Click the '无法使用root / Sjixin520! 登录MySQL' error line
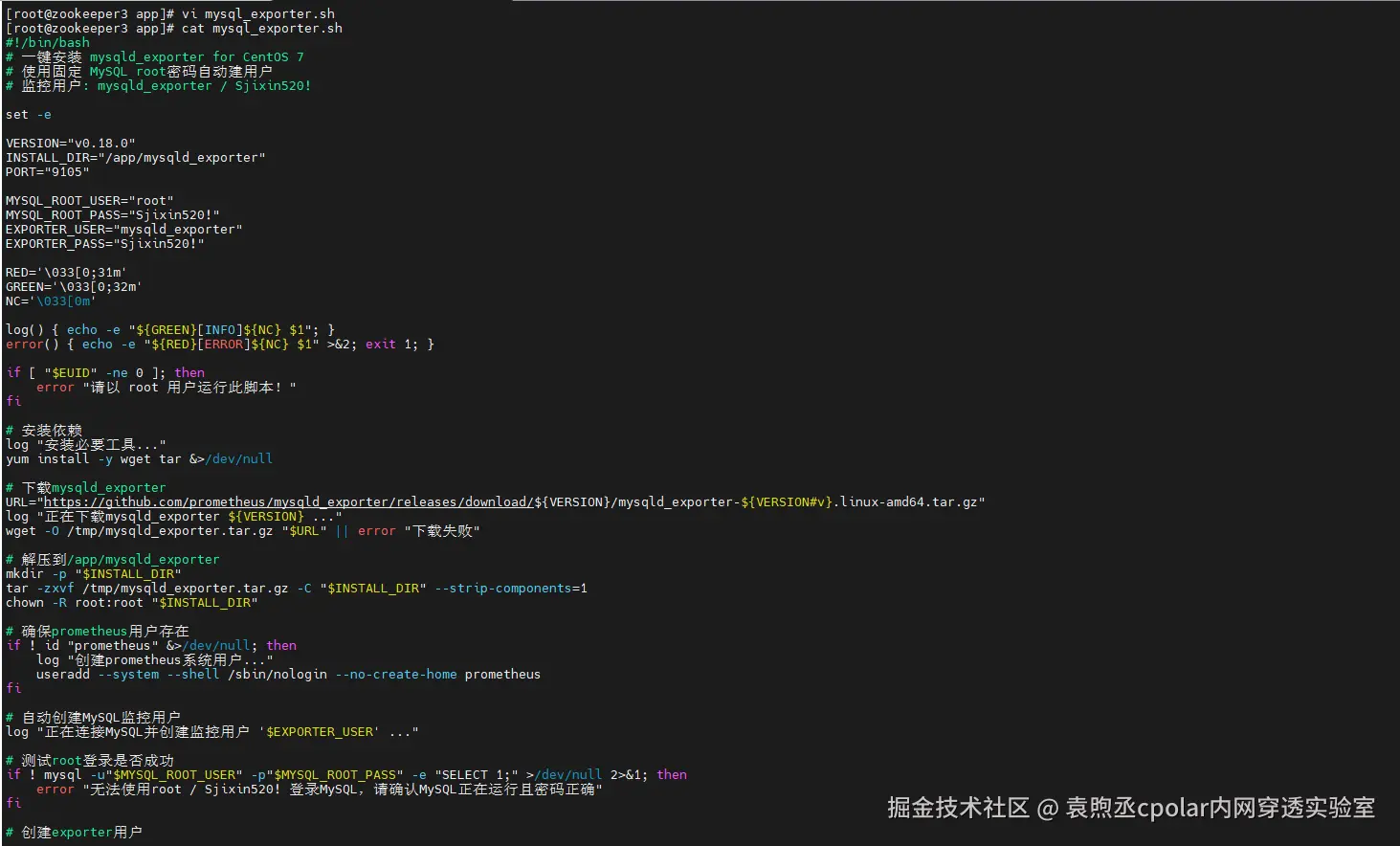This screenshot has width=1400, height=846. (x=320, y=790)
